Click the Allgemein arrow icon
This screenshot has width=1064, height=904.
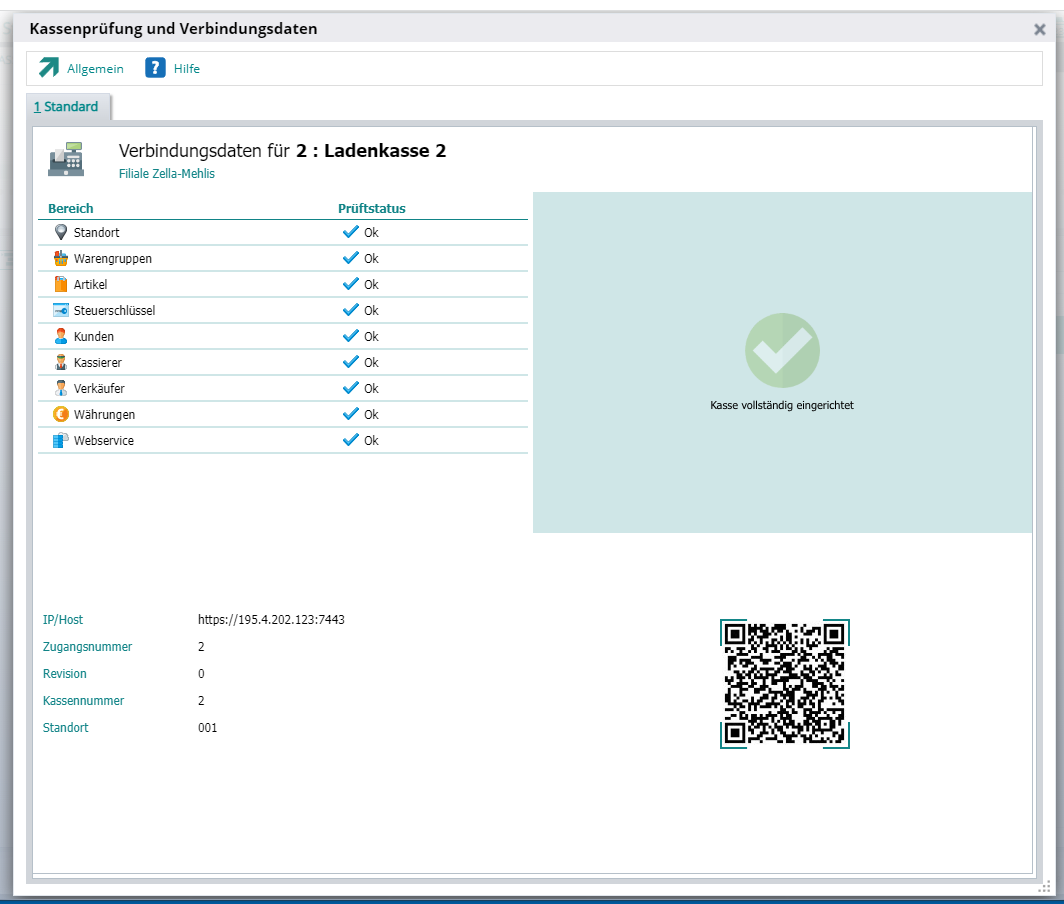click(x=48, y=68)
